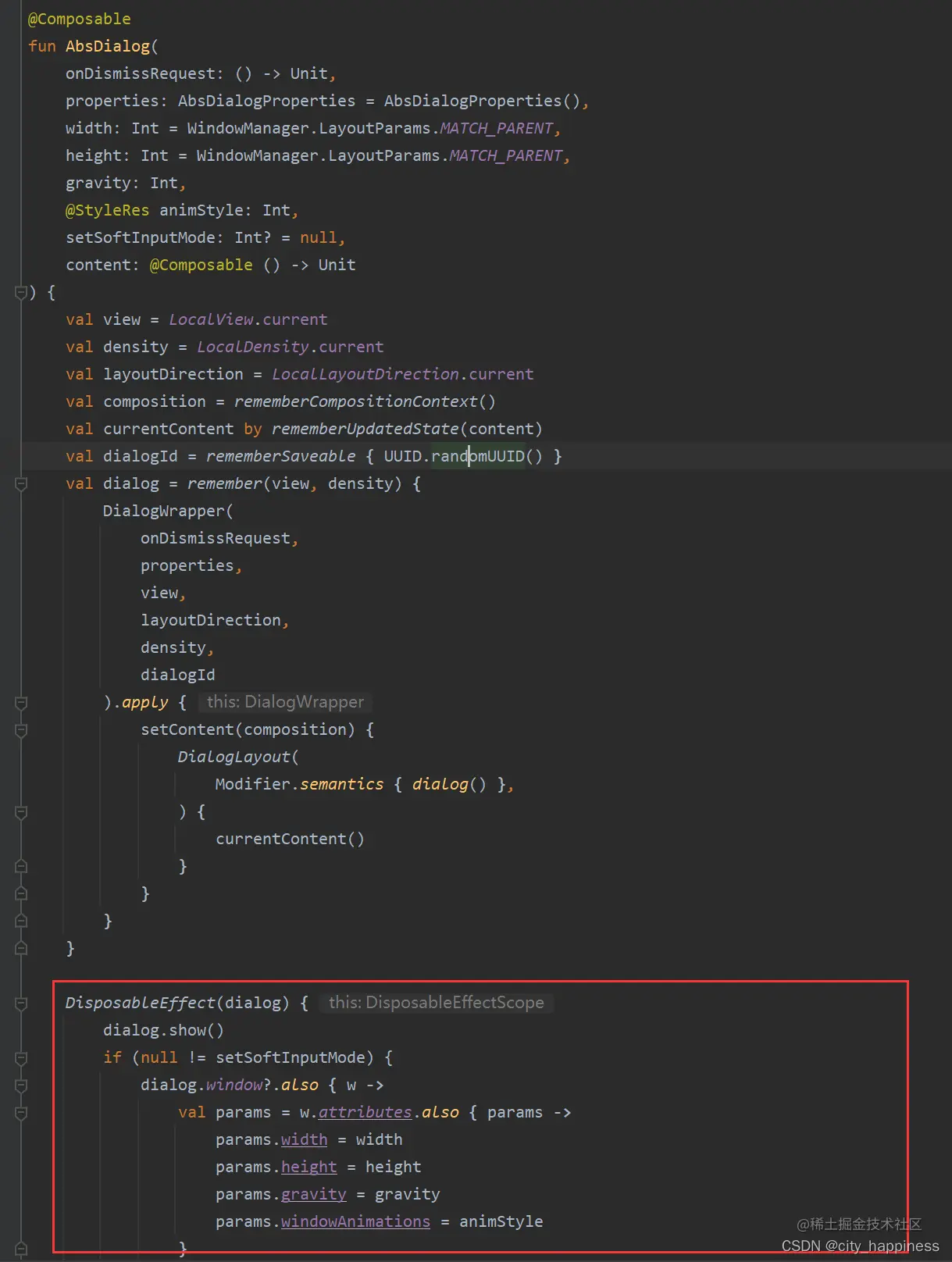Click 'Unit' return type on content parameter
Screen dimensions: 952x1262
tap(337, 265)
